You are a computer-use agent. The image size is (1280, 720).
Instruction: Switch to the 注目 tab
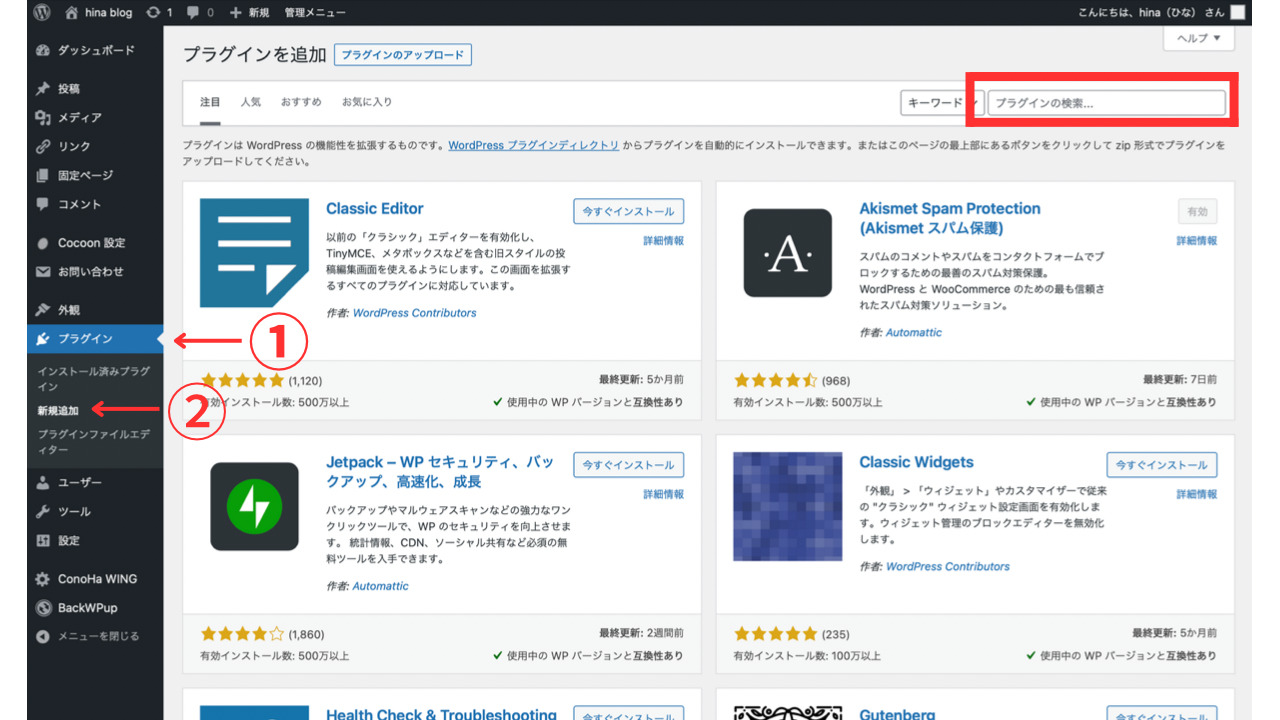pos(210,102)
